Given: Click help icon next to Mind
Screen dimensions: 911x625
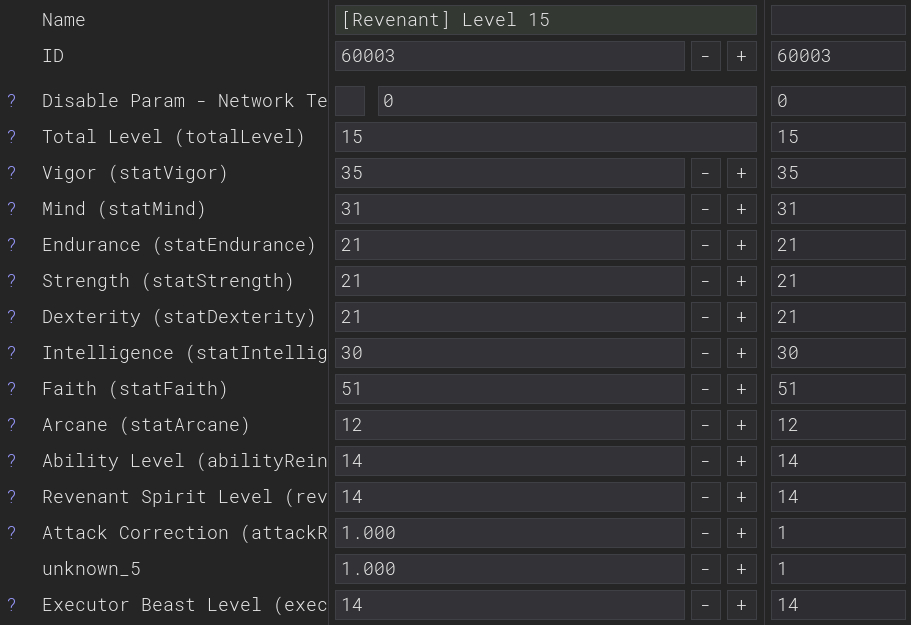Looking at the screenshot, I should point(12,209).
